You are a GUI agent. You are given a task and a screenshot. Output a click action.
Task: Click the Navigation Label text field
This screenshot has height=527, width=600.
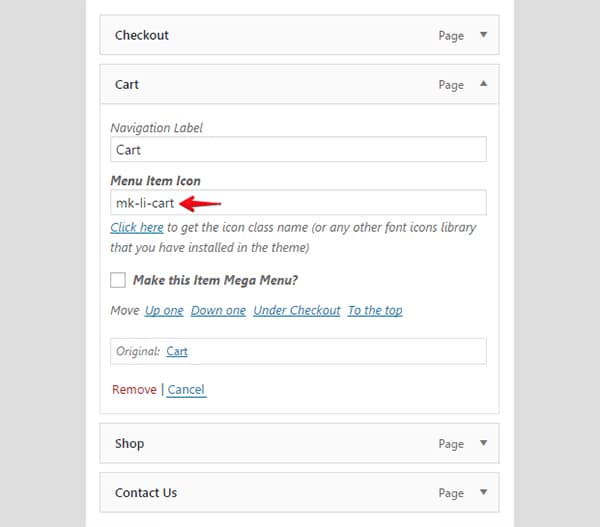[x=298, y=149]
